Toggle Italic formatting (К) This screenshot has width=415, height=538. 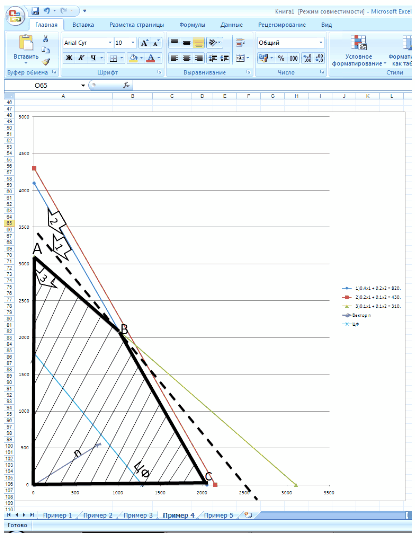[x=81, y=58]
